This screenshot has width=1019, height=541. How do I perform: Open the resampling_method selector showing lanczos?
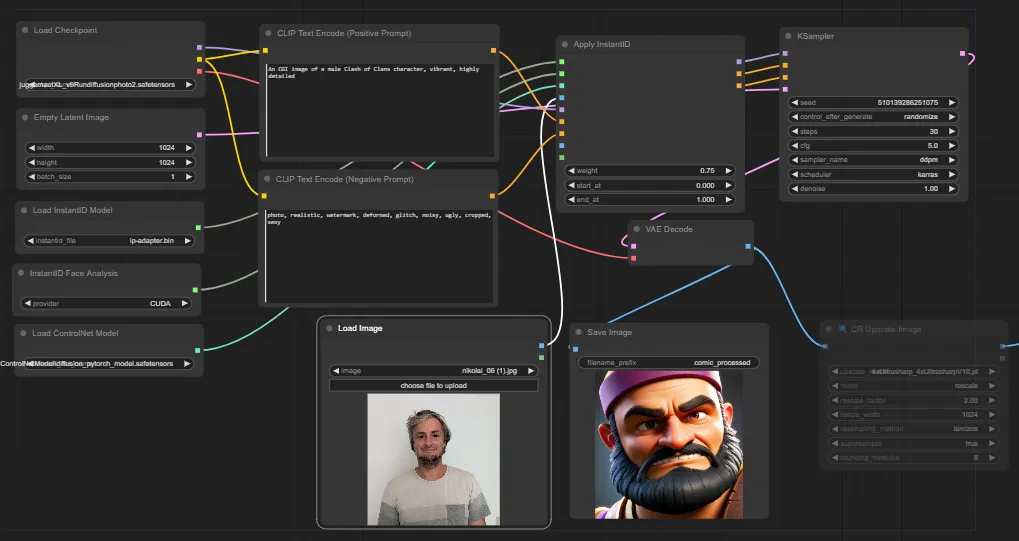[914, 429]
